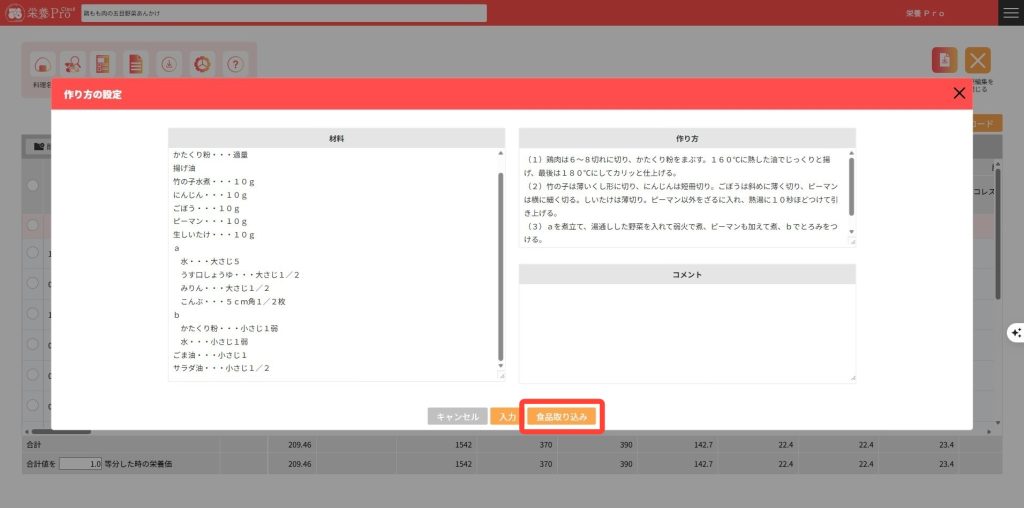Click the dish name field at top

tap(283, 13)
